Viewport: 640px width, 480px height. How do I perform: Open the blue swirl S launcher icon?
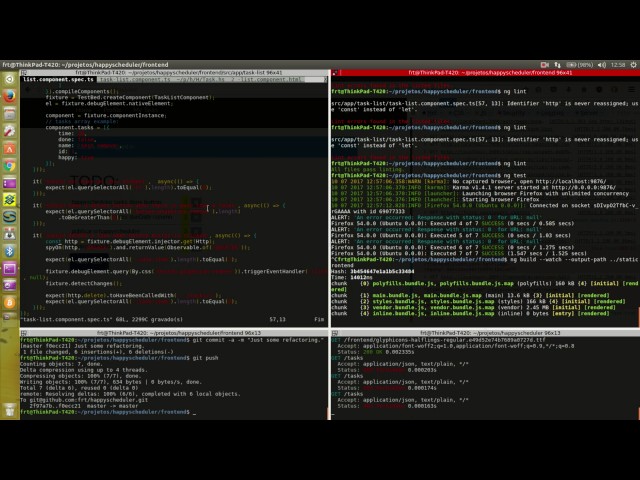[9, 217]
